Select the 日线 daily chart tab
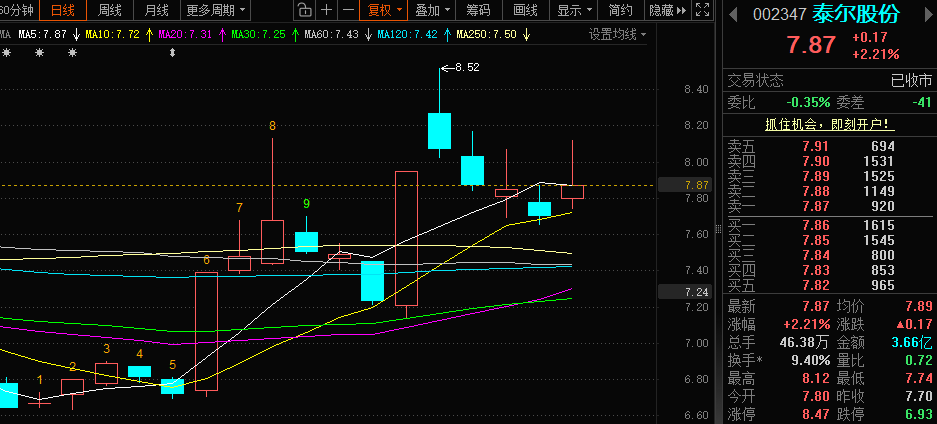The height and width of the screenshot is (424, 937). point(63,10)
